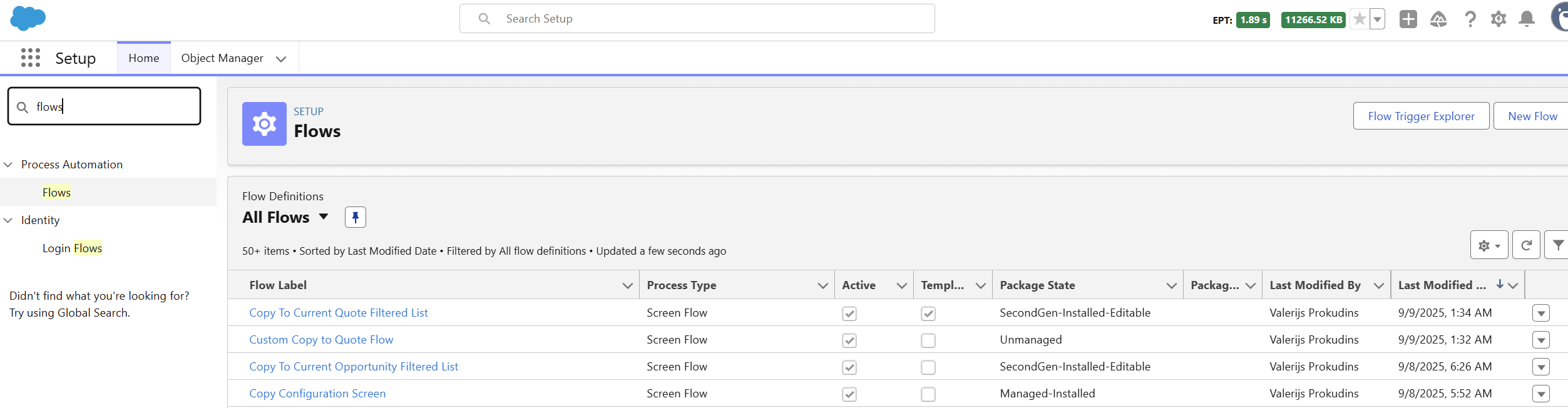The image size is (1568, 408).
Task: Open the Custom Copy to Quote Flow link
Action: pos(321,340)
